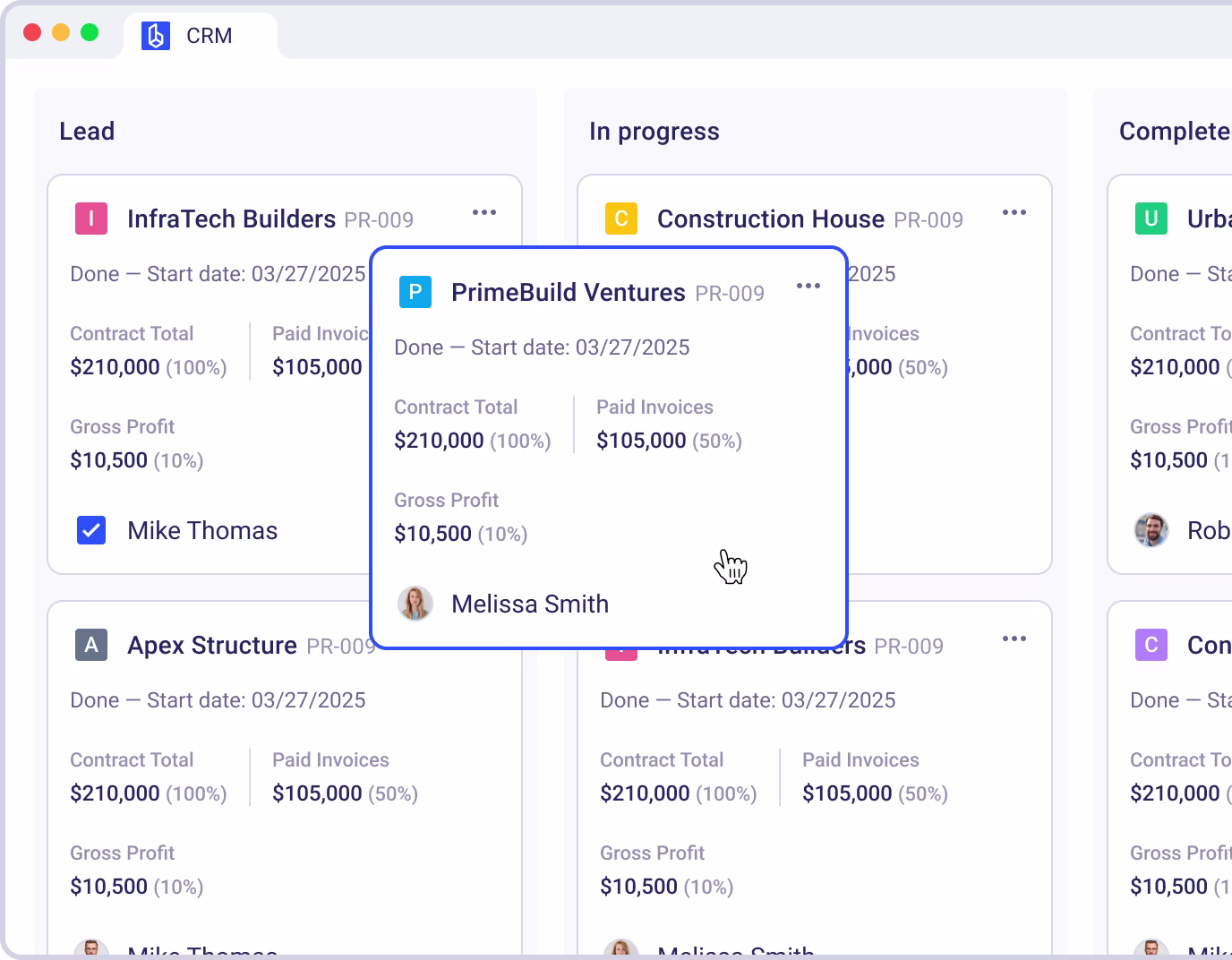
Task: Open the CRM browser tab
Action: [x=201, y=36]
